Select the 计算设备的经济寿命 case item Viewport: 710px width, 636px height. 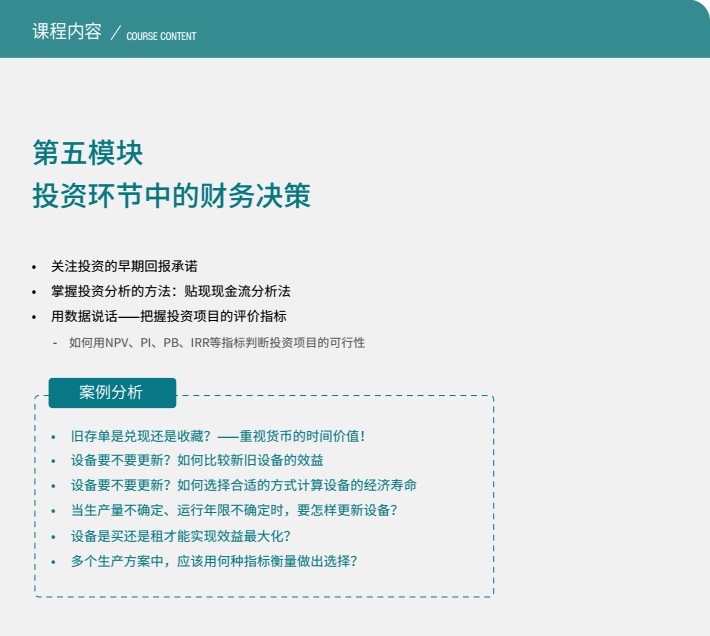[x=243, y=485]
